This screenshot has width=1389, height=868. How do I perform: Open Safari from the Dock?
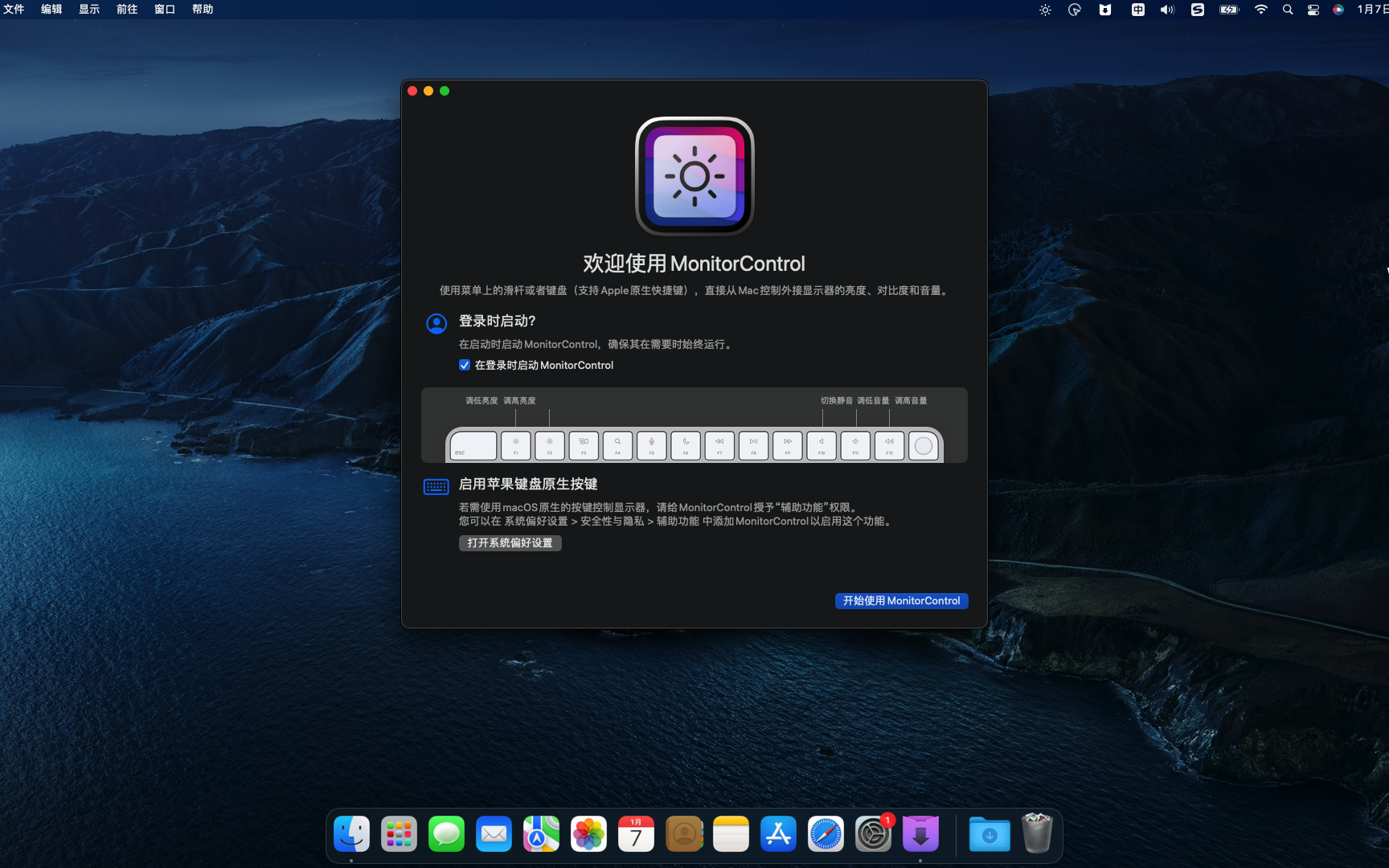pyautogui.click(x=826, y=834)
